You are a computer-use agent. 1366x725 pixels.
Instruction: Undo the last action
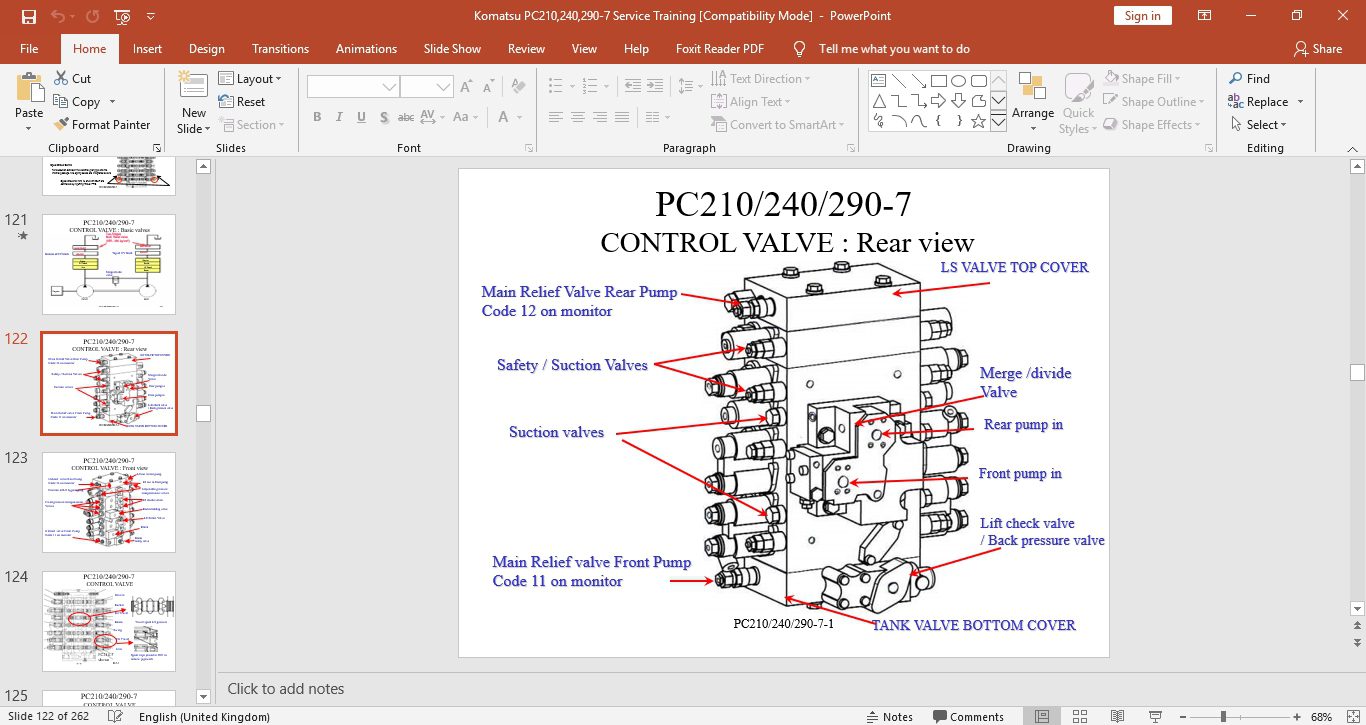point(57,16)
